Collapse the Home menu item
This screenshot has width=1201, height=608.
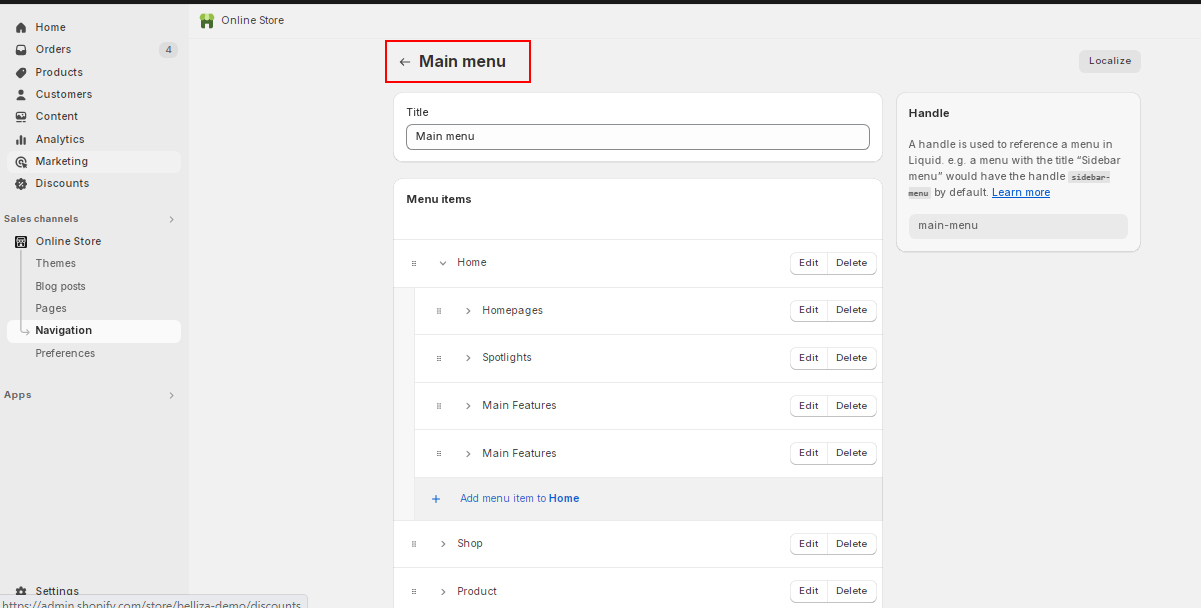[443, 263]
